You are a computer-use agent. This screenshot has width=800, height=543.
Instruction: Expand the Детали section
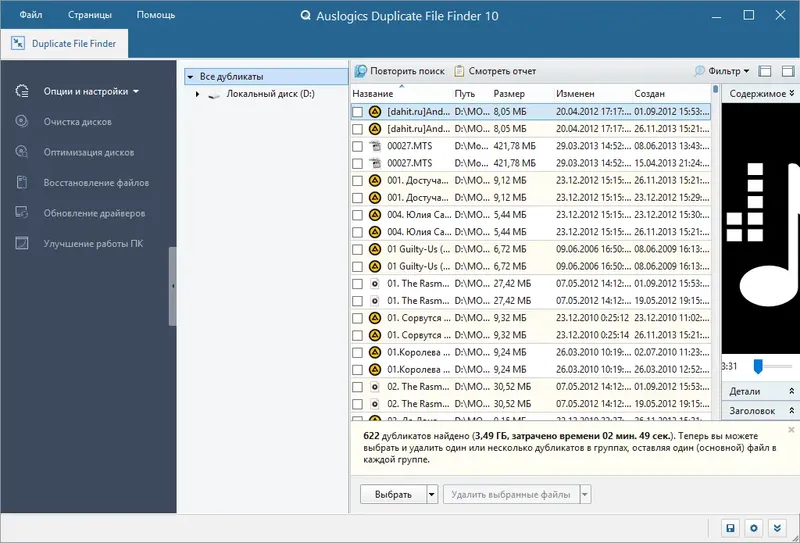[x=791, y=391]
